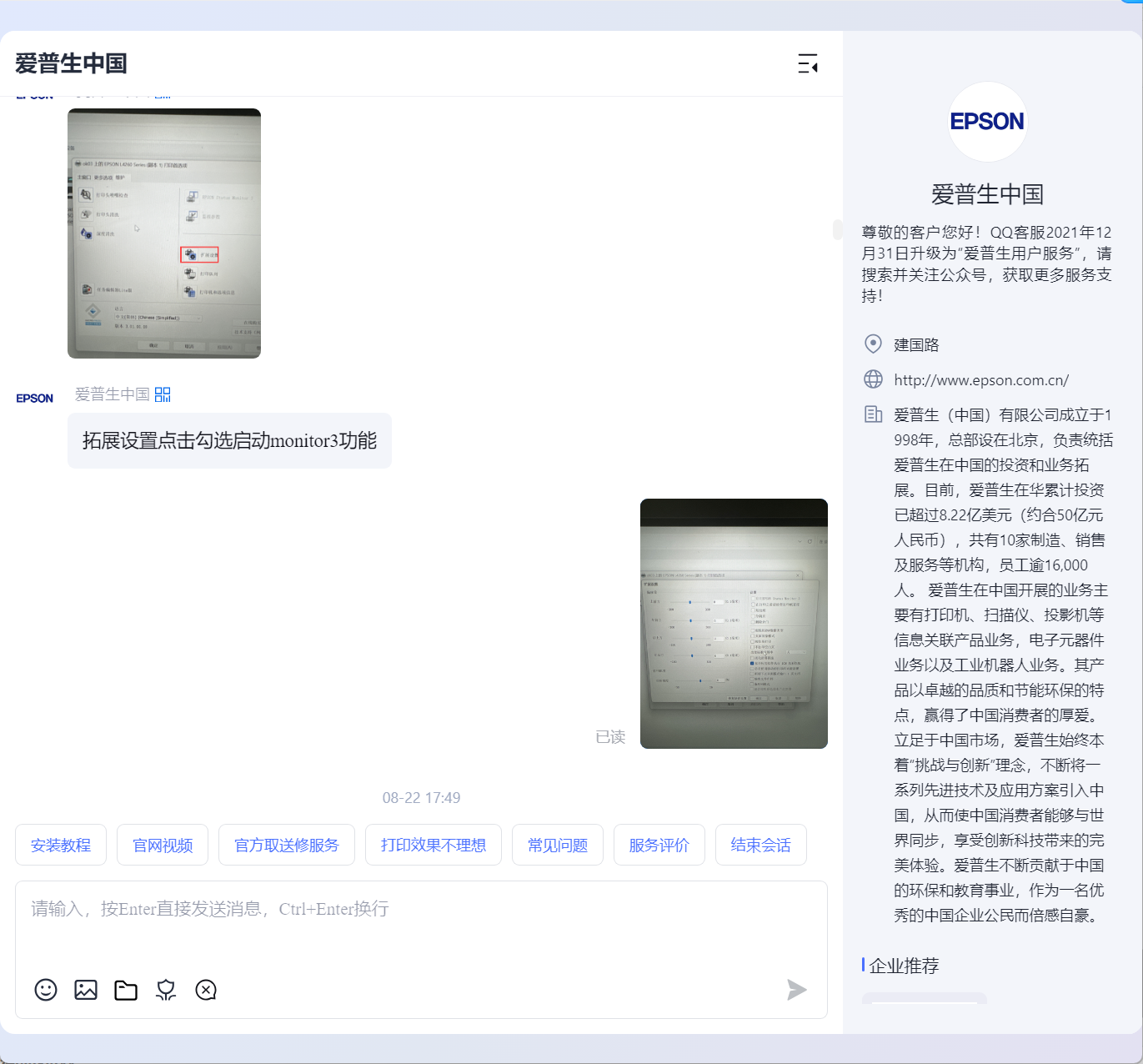Click the 08-22 17:49 timestamp
This screenshot has height=1064, width=1143.
(421, 798)
